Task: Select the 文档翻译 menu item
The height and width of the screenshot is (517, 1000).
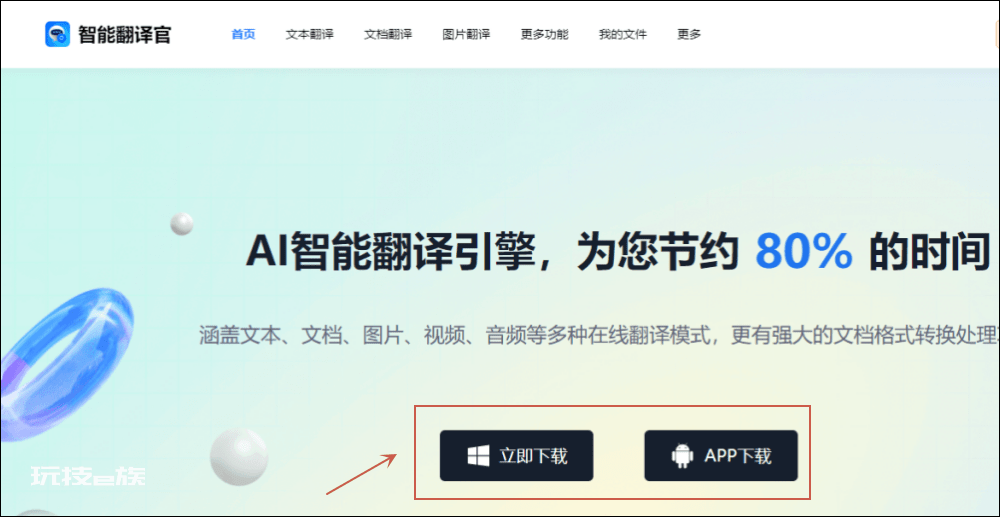Action: [388, 34]
